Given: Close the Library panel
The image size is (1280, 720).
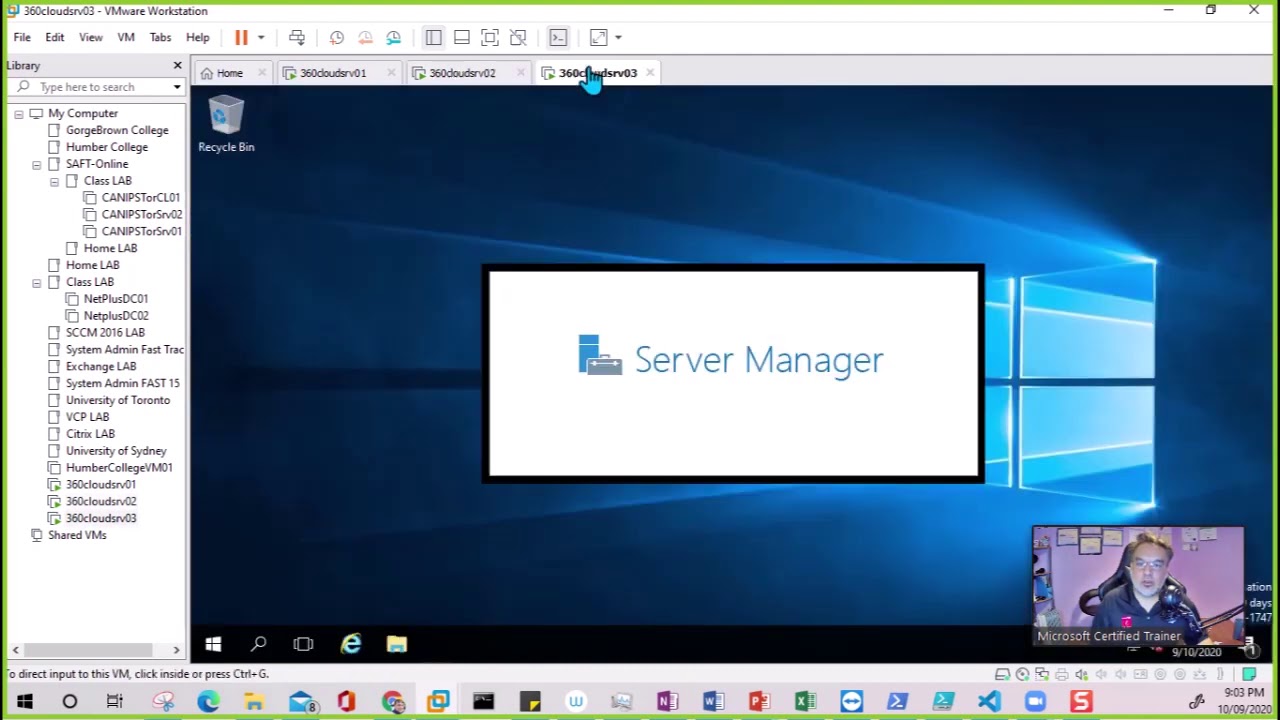Looking at the screenshot, I should (177, 65).
